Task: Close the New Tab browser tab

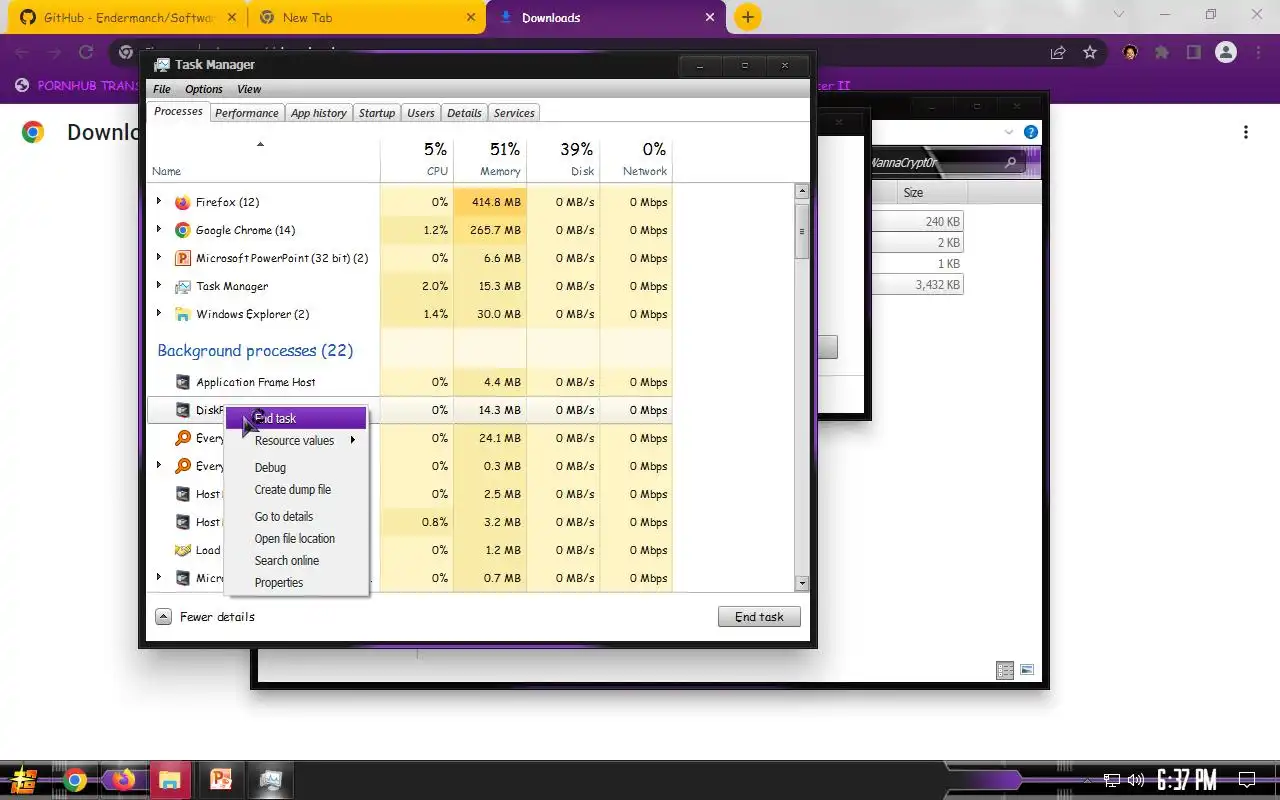Action: [472, 17]
